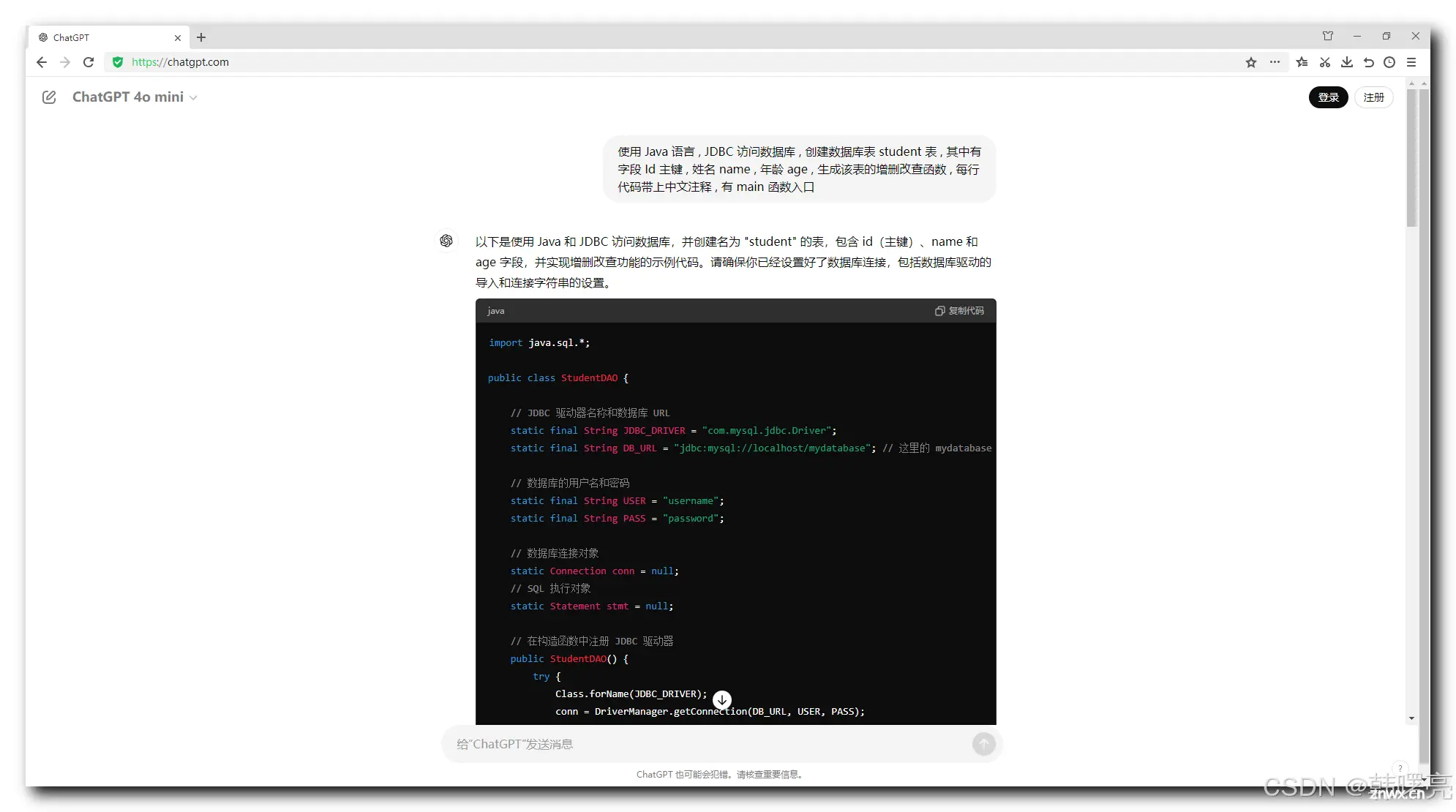Click the skin shirt icon in title bar
The width and height of the screenshot is (1456, 812).
pos(1328,36)
